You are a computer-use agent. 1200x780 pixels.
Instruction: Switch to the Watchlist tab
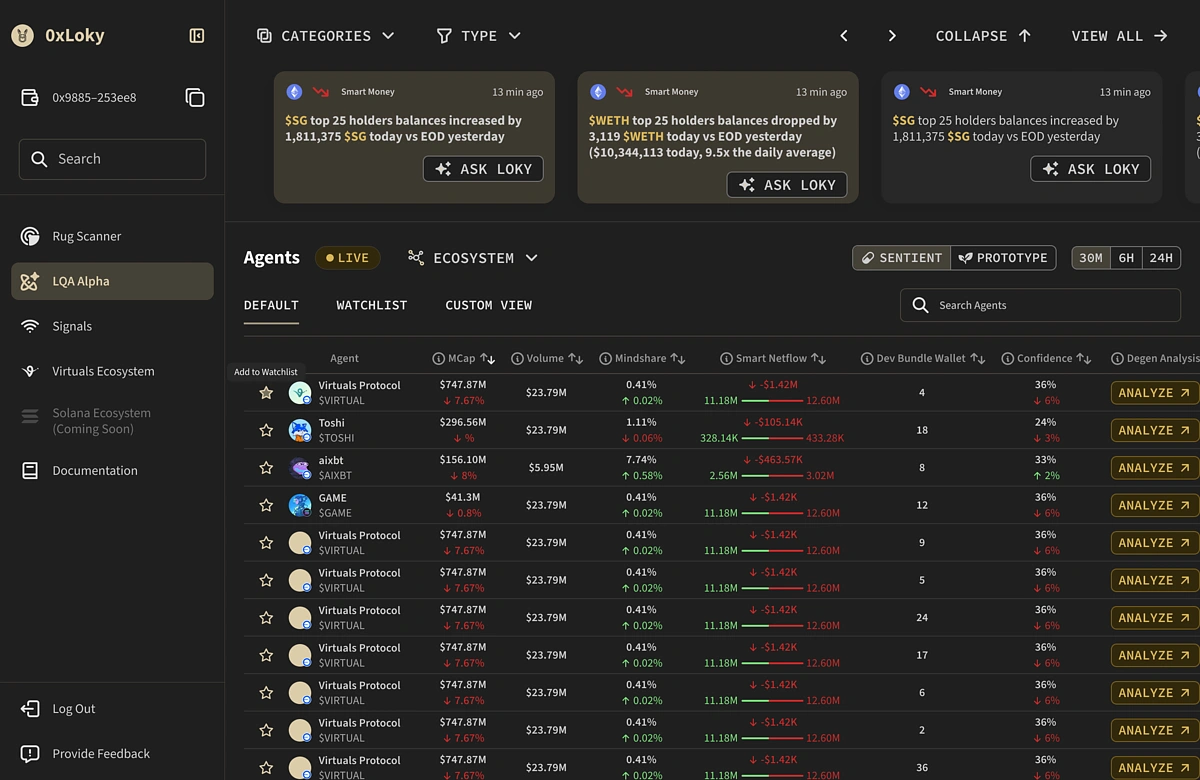(x=372, y=305)
